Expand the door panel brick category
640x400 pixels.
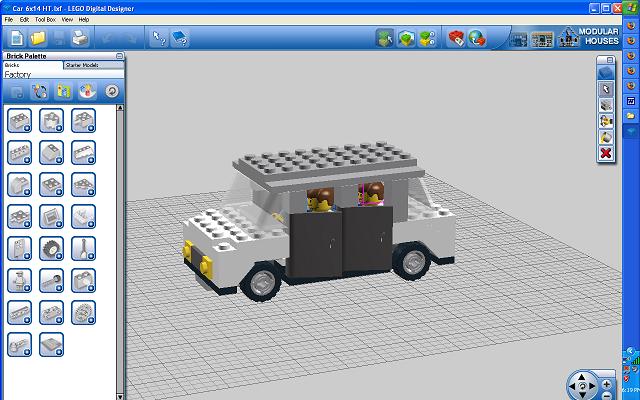click(x=19, y=249)
